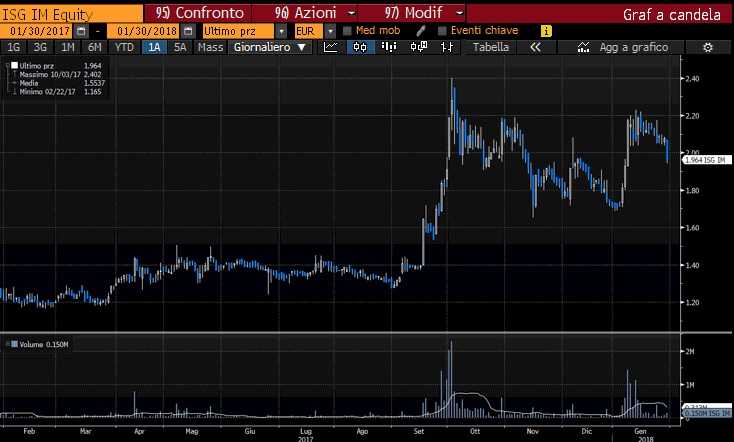Viewport: 734px width, 442px height.
Task: Click the start date field 01/30/2017
Action: tap(37, 31)
